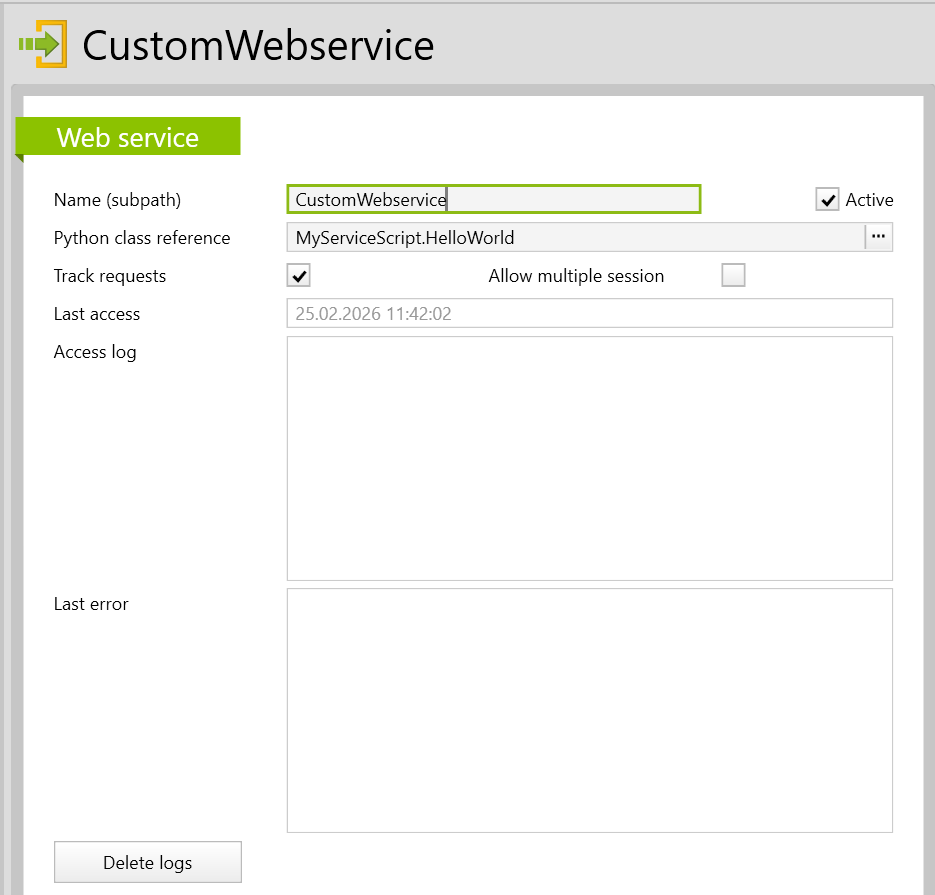935x895 pixels.
Task: Click the Python class reference field
Action: click(575, 238)
